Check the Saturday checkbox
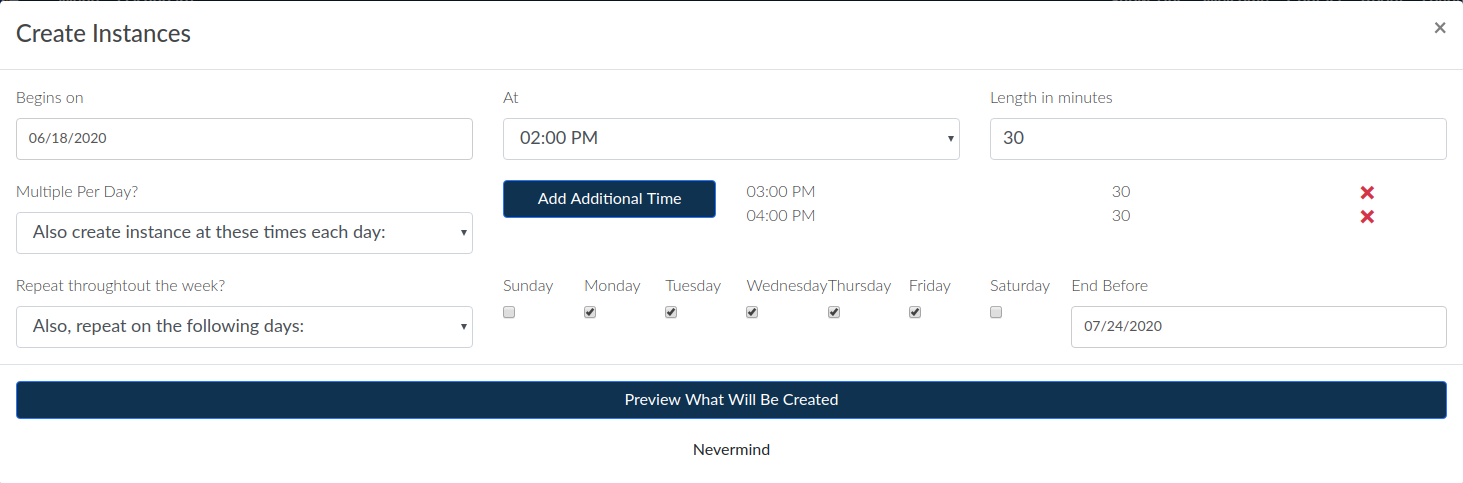The height and width of the screenshot is (483, 1463). pos(996,312)
